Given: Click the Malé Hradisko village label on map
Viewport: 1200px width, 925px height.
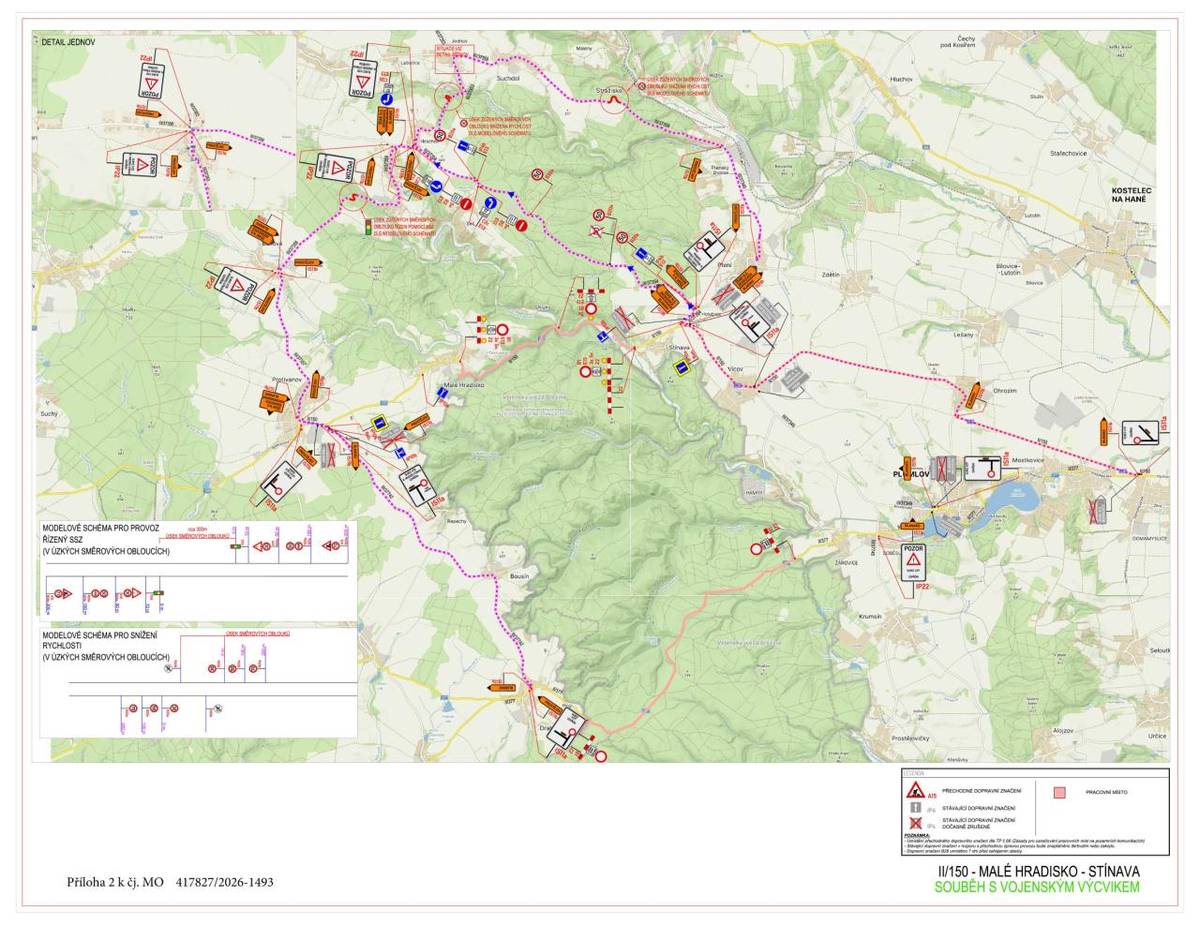Looking at the screenshot, I should 464,385.
